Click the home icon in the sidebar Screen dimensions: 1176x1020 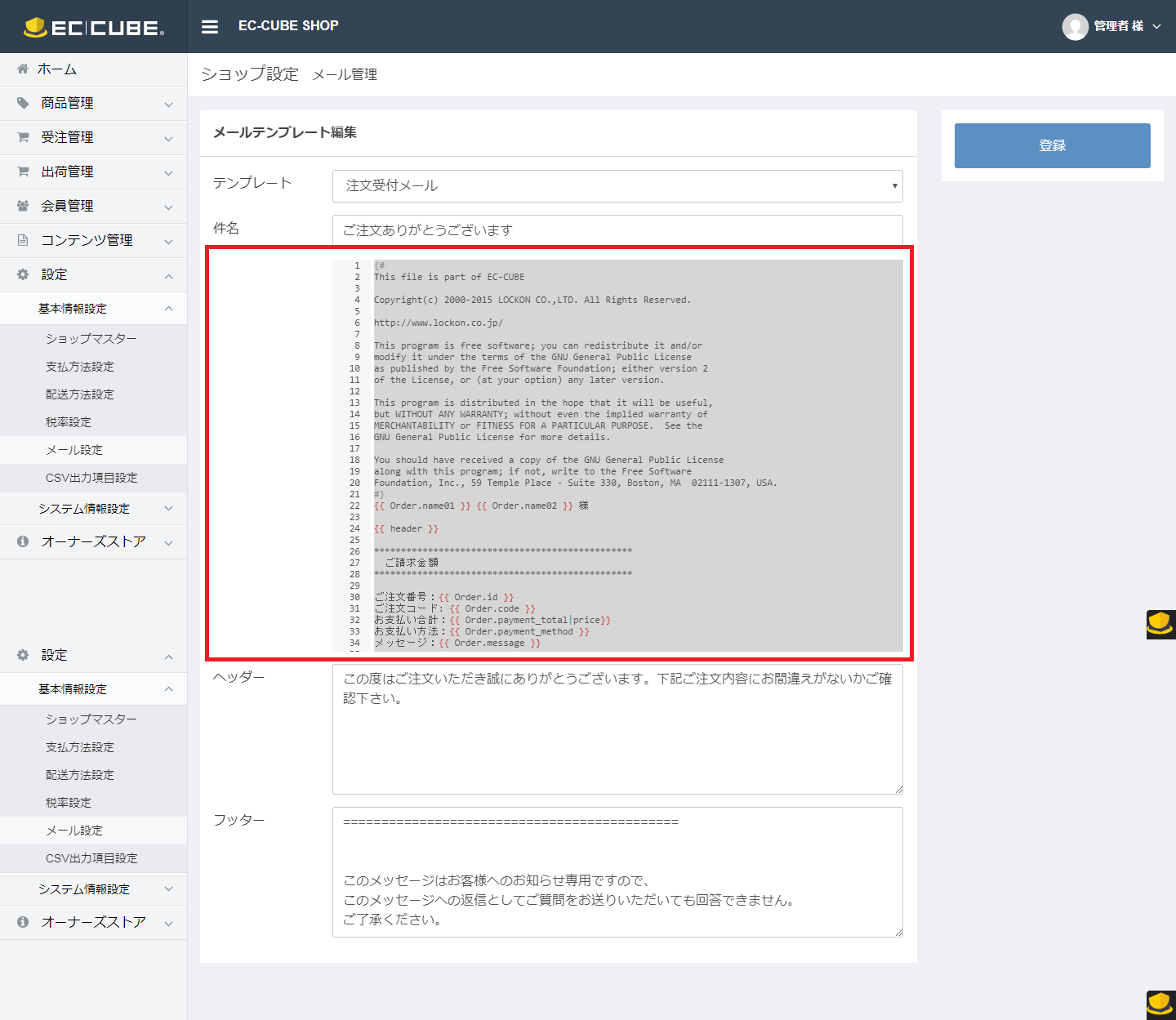click(23, 69)
